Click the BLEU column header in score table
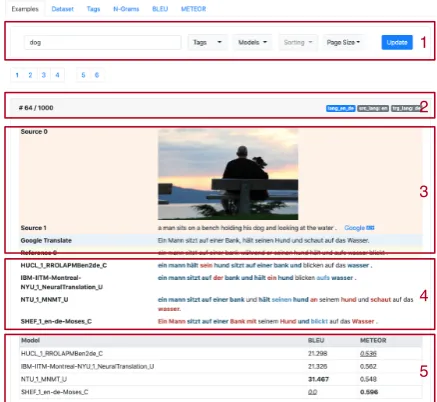The height and width of the screenshot is (402, 437). (316, 341)
